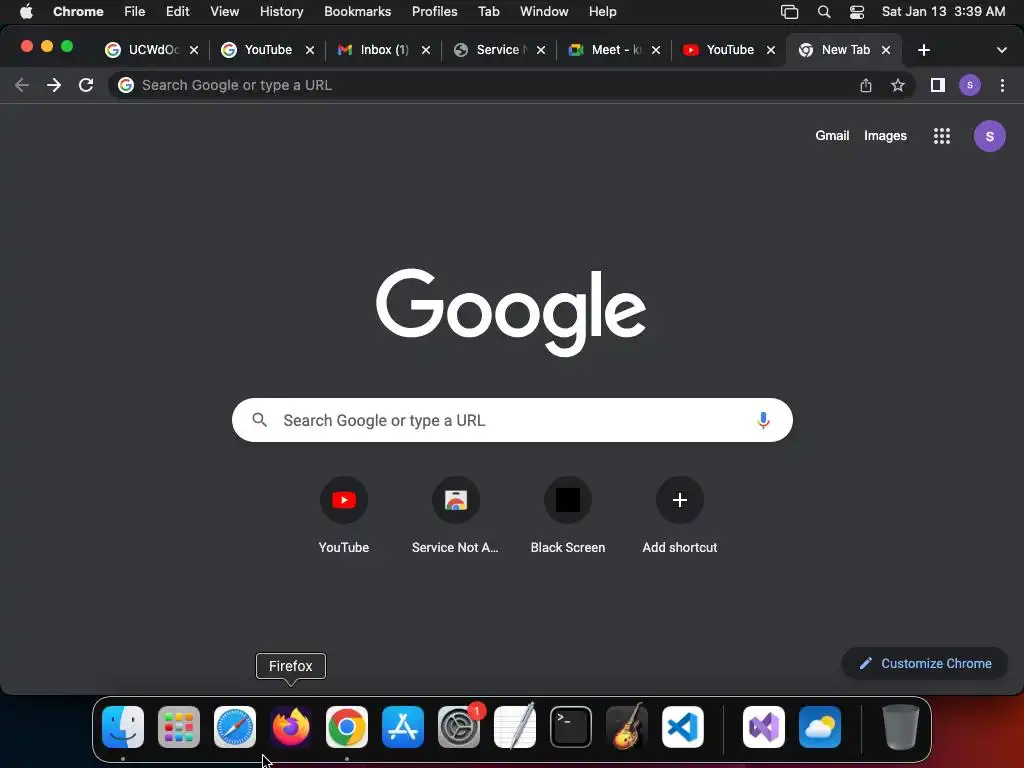Open the Window menu
The width and height of the screenshot is (1024, 768).
544,12
